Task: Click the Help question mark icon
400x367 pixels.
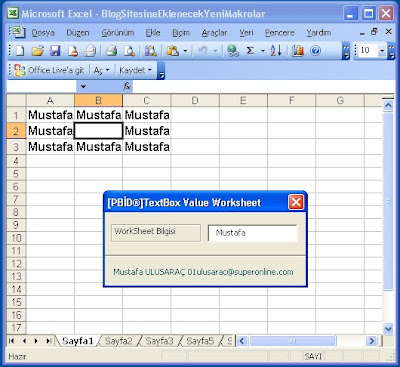Action: pyautogui.click(x=315, y=51)
